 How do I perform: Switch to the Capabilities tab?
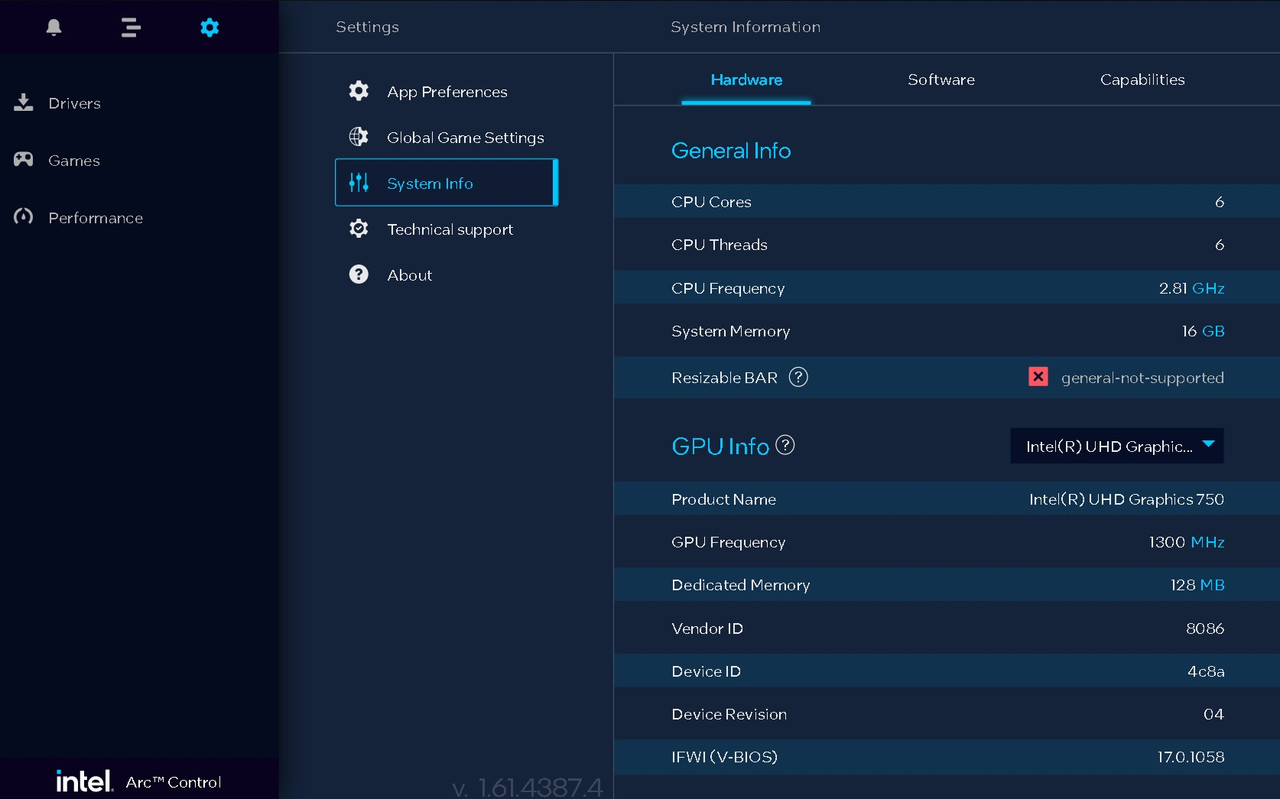click(1142, 80)
